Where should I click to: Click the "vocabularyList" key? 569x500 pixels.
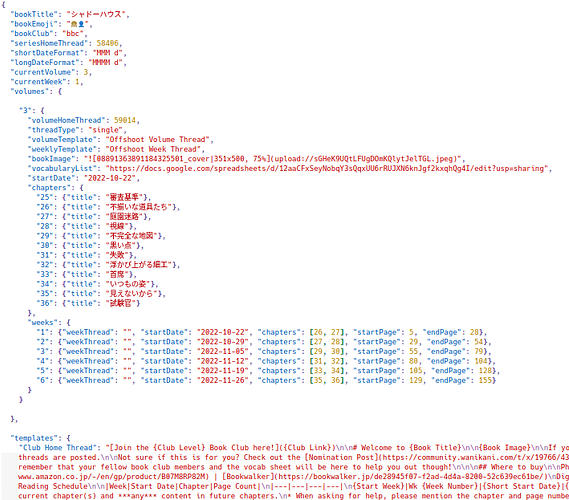[62, 168]
